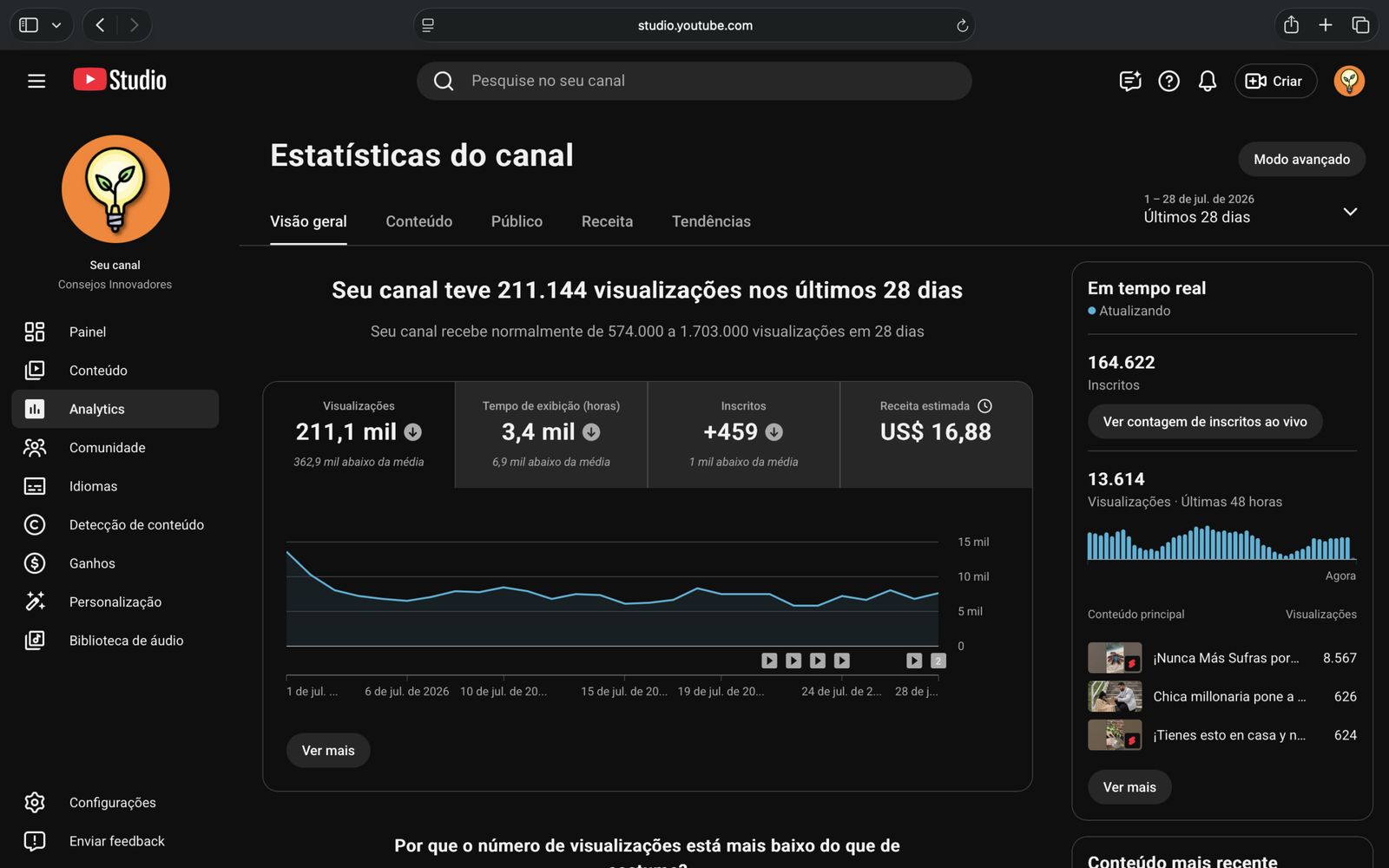Screen dimensions: 1389x868
Task: Switch to the Tendências tab
Action: (711, 221)
